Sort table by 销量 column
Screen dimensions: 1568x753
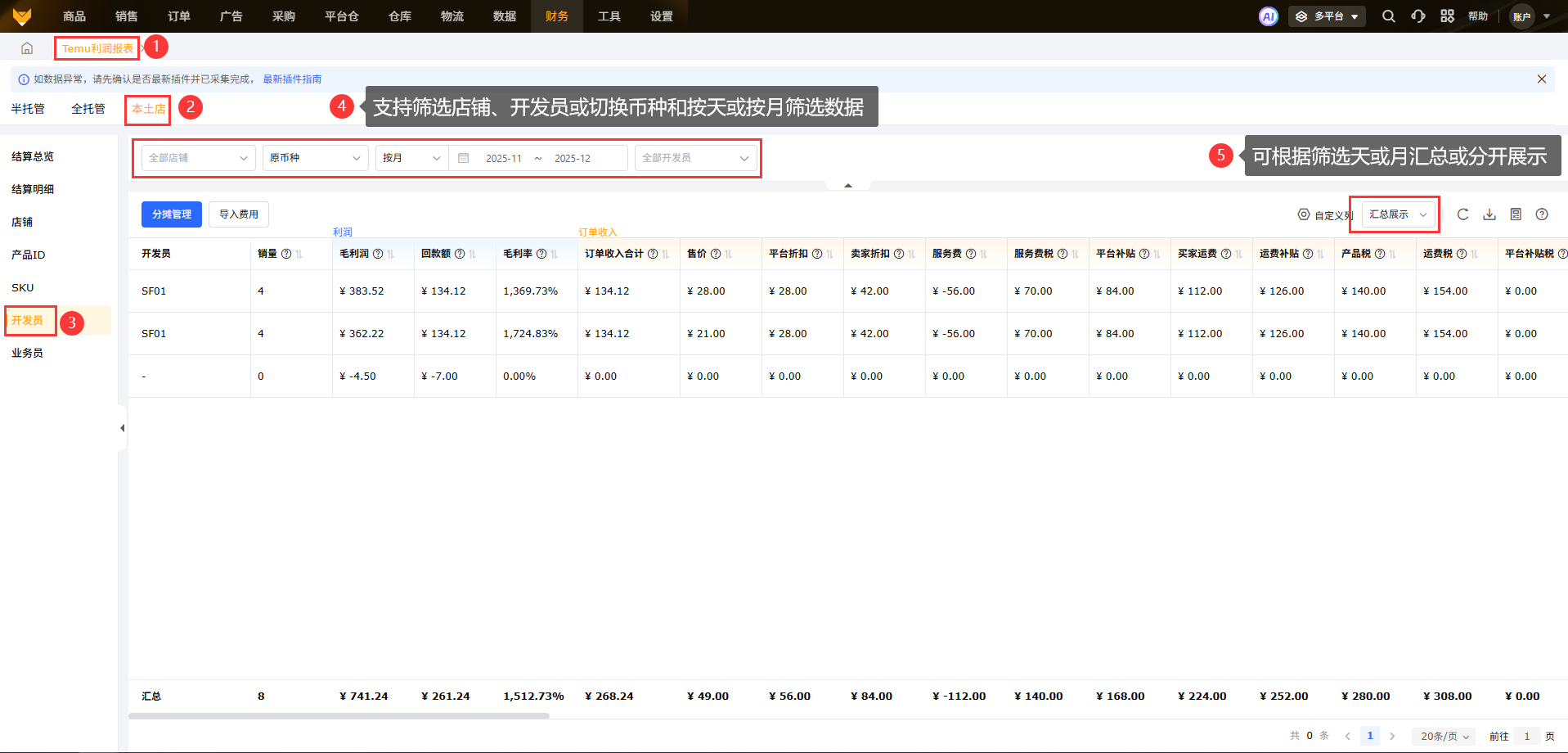coord(299,255)
